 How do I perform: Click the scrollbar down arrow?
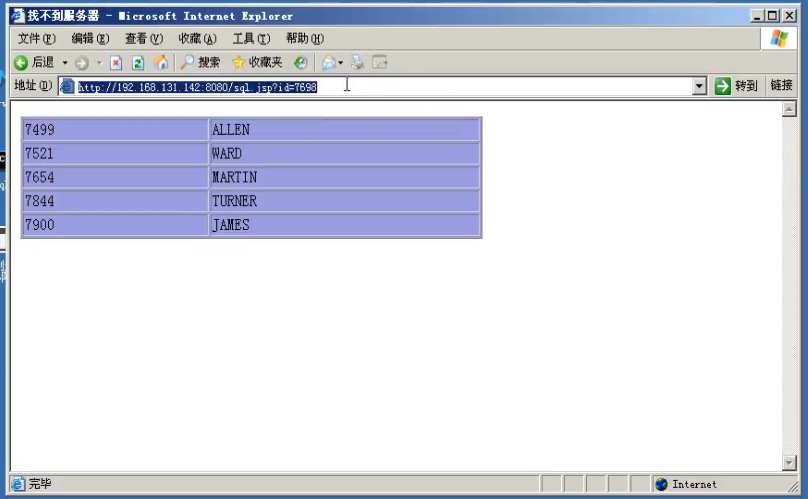click(789, 463)
